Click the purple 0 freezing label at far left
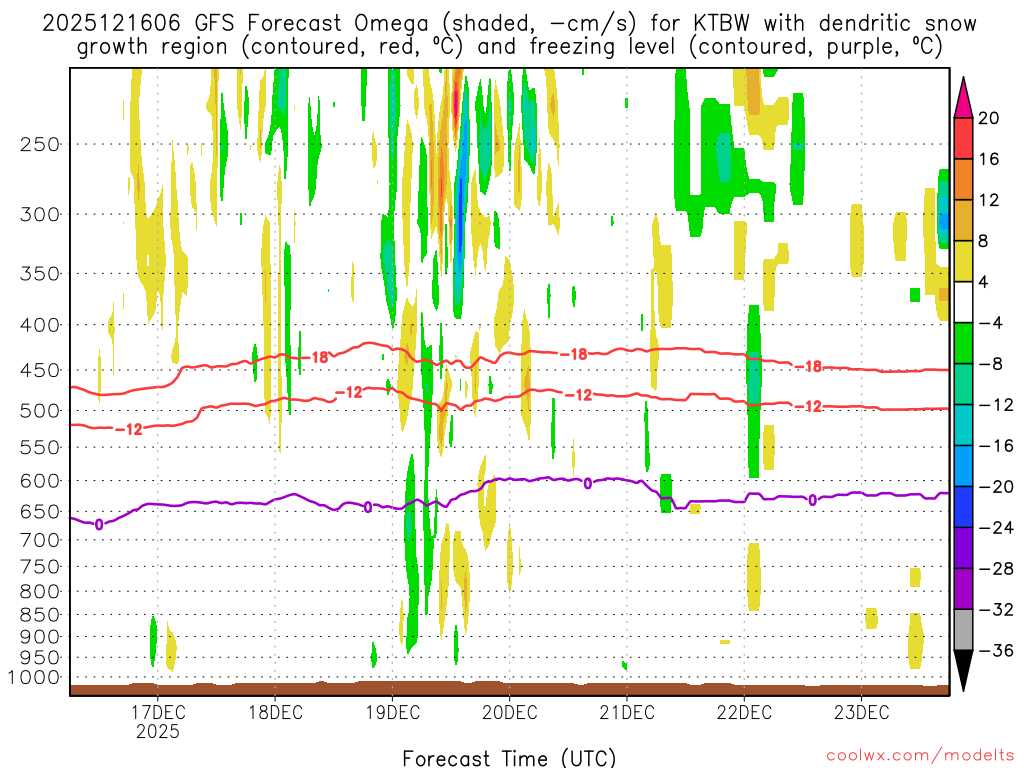This screenshot has height=768, width=1024. pyautogui.click(x=99, y=524)
